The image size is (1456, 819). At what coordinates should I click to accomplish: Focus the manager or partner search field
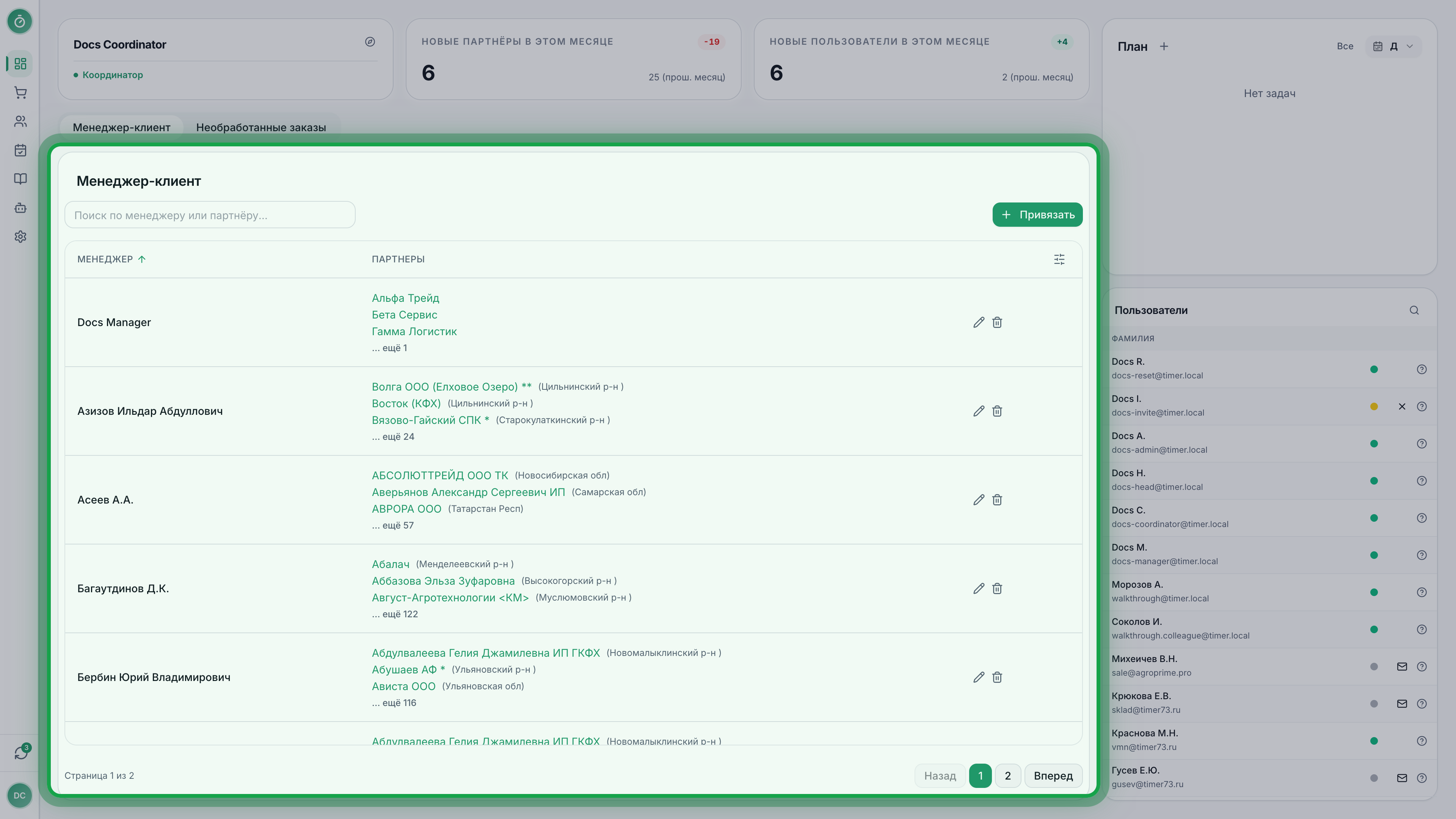210,215
